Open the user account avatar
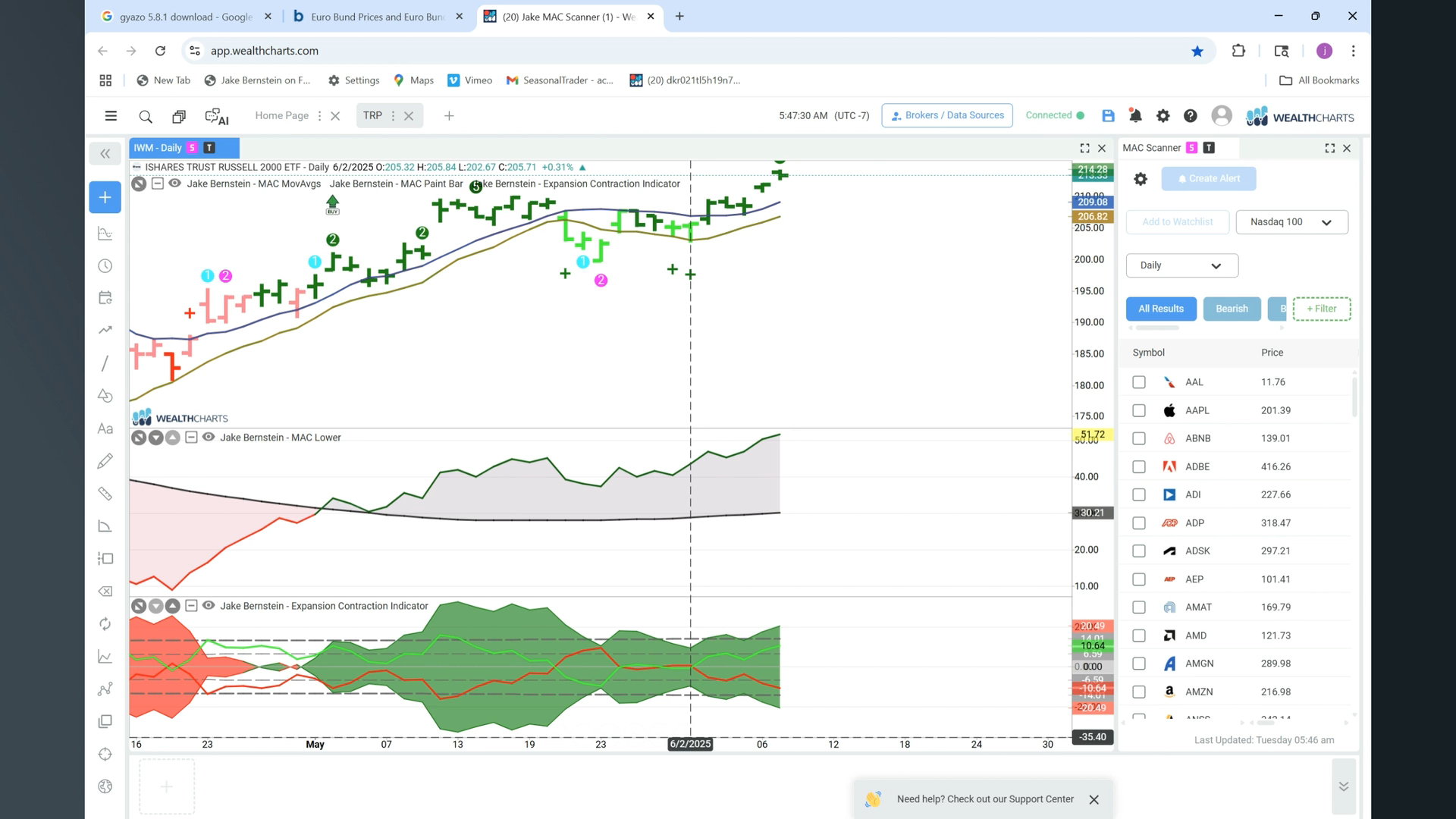The height and width of the screenshot is (819, 1456). point(1222,115)
